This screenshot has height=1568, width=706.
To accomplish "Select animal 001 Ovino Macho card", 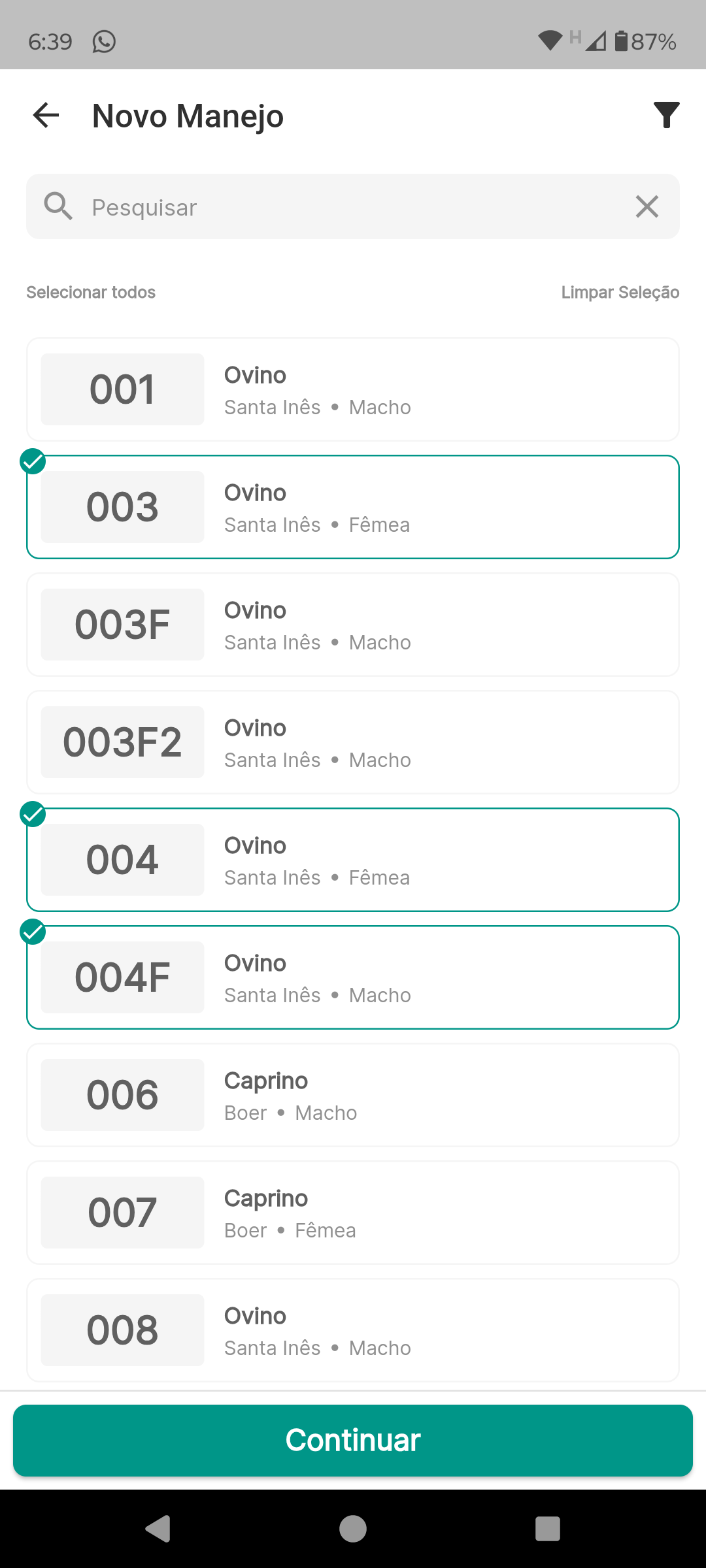I will tap(353, 389).
